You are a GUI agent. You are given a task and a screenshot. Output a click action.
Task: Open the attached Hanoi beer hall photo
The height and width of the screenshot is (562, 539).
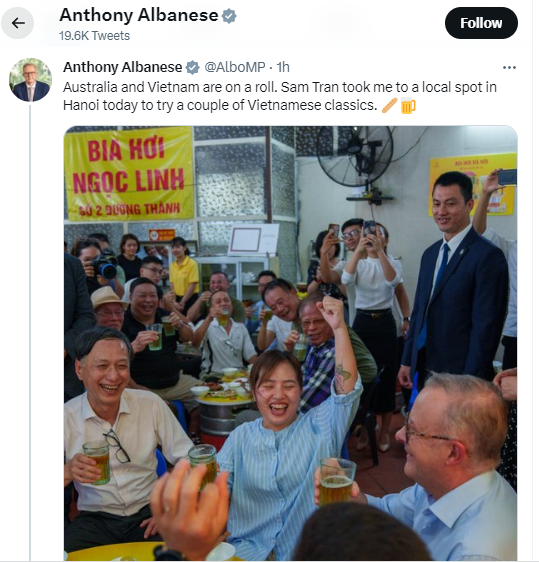(x=291, y=343)
